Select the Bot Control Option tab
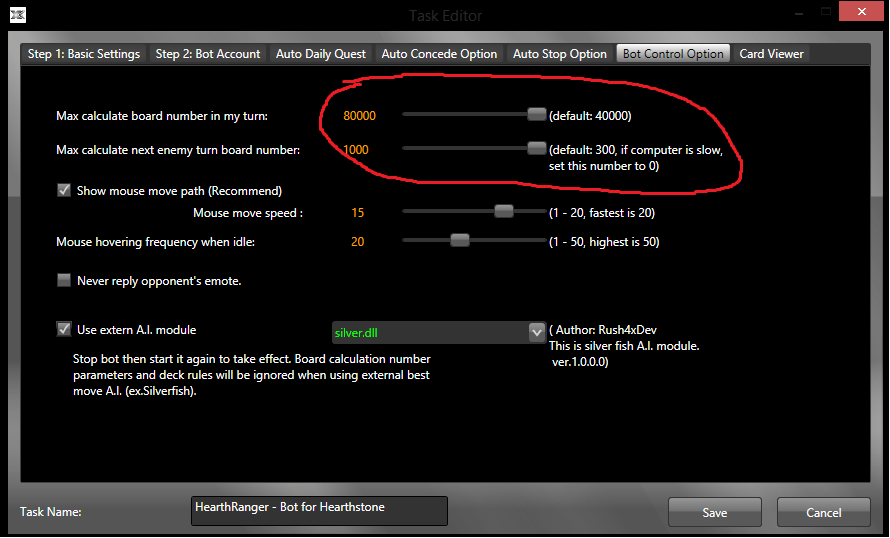 pyautogui.click(x=673, y=54)
